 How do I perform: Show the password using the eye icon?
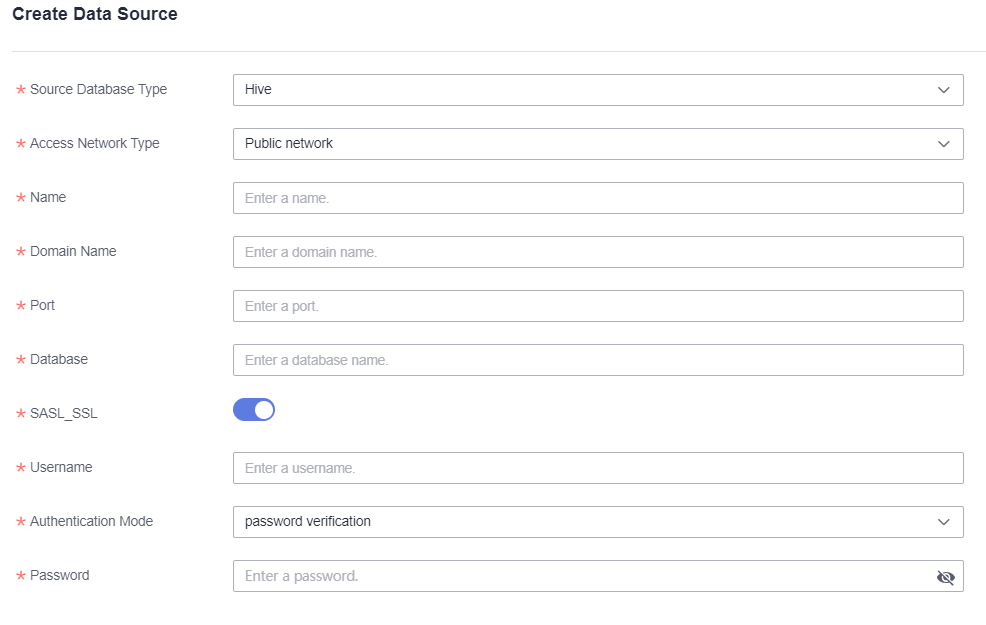pos(945,577)
